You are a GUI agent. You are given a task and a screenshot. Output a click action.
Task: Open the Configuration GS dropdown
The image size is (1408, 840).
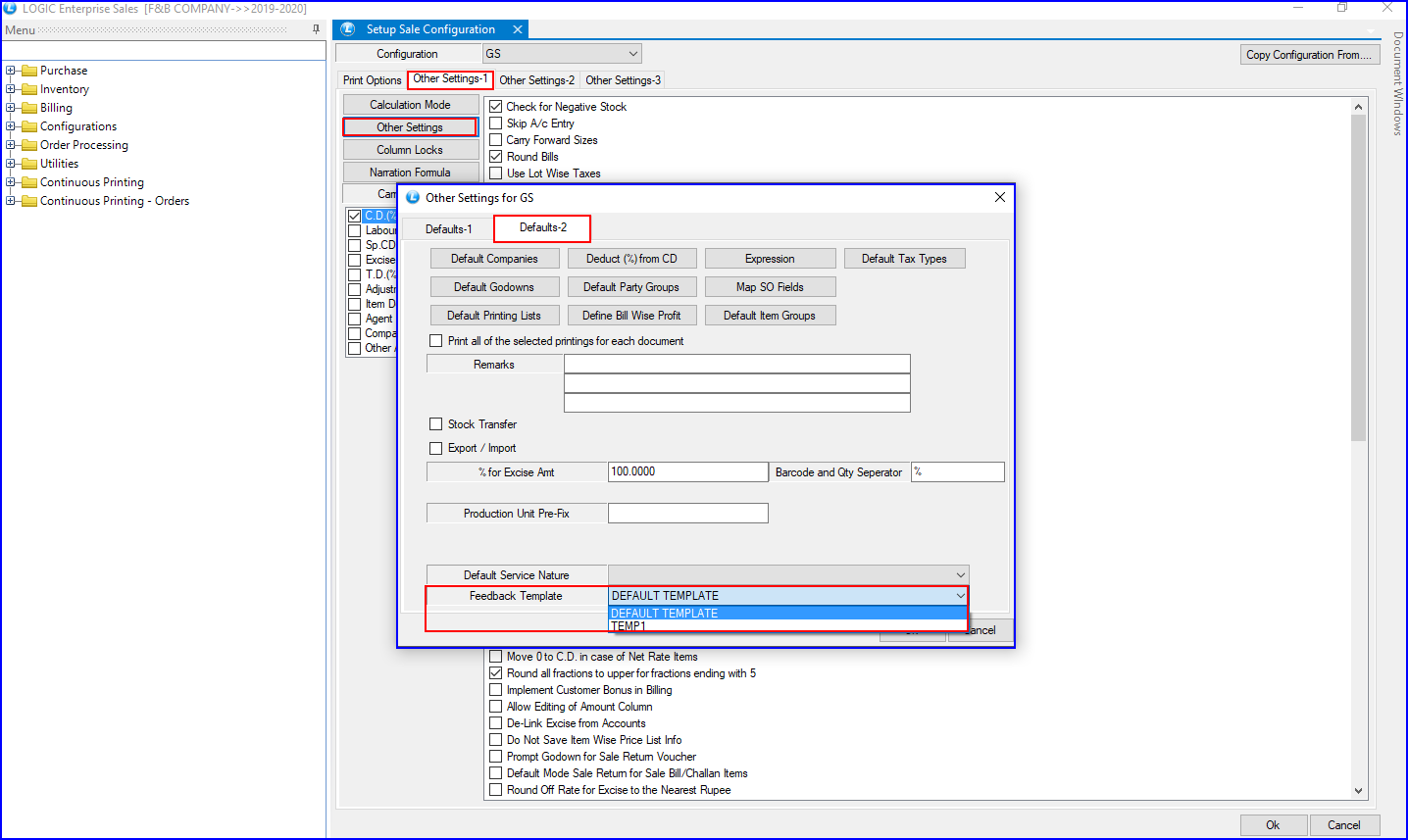pos(632,54)
